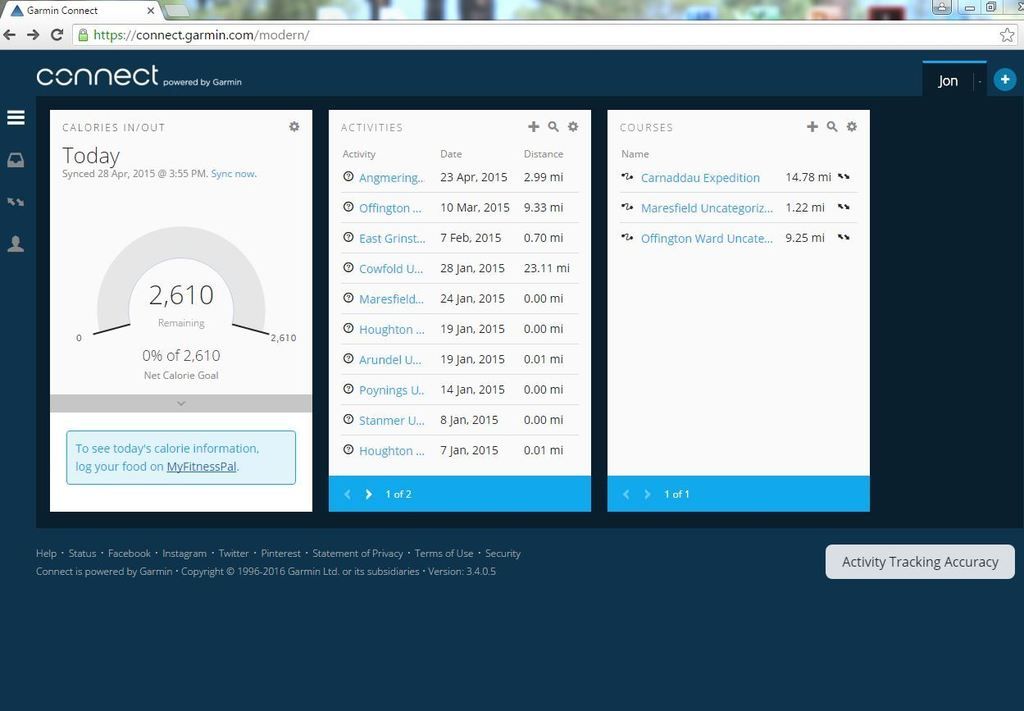The image size is (1024, 711).
Task: Open Angmering activity link
Action: point(391,178)
